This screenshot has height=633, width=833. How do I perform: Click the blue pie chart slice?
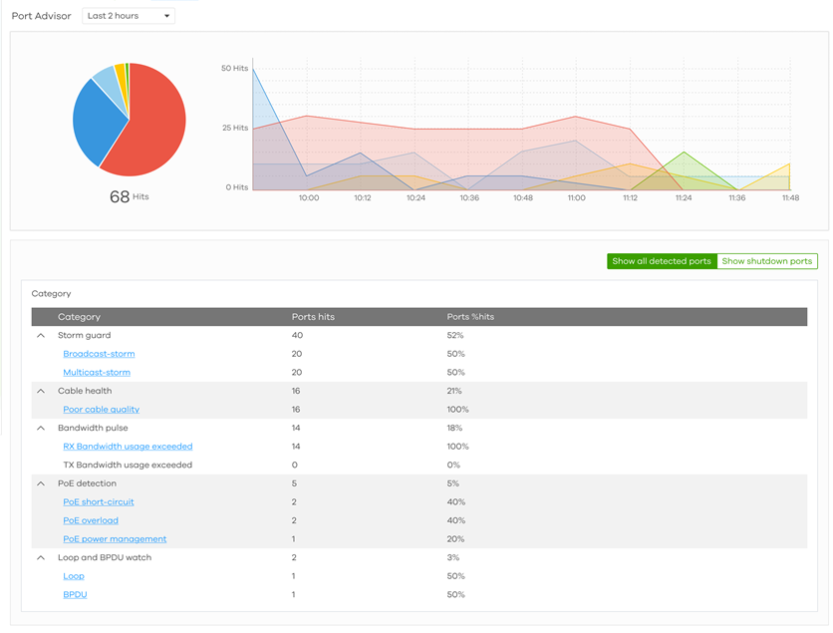pos(97,122)
